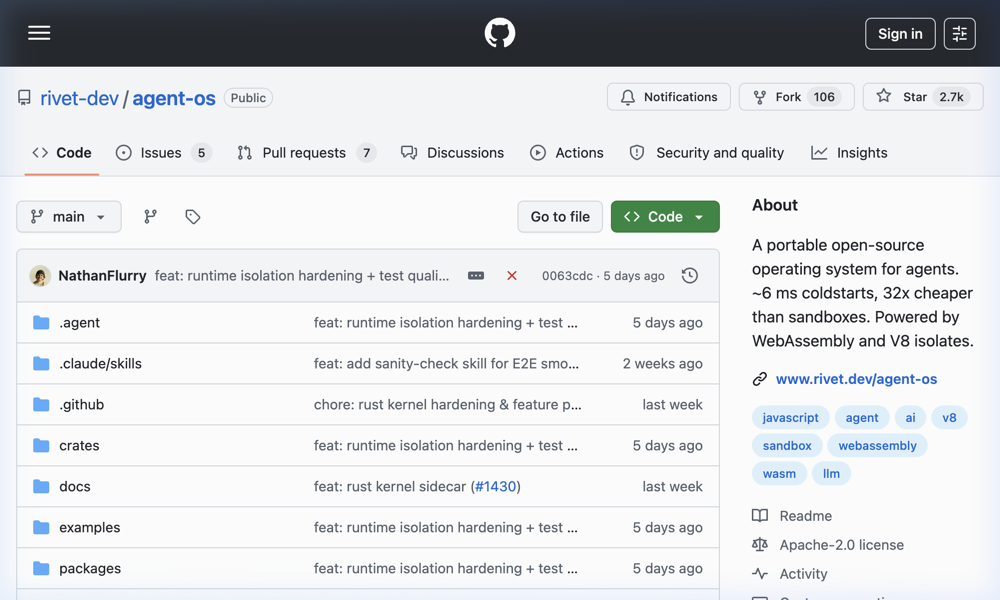This screenshot has height=600, width=1000.
Task: Click the failed check red X status
Action: [512, 276]
